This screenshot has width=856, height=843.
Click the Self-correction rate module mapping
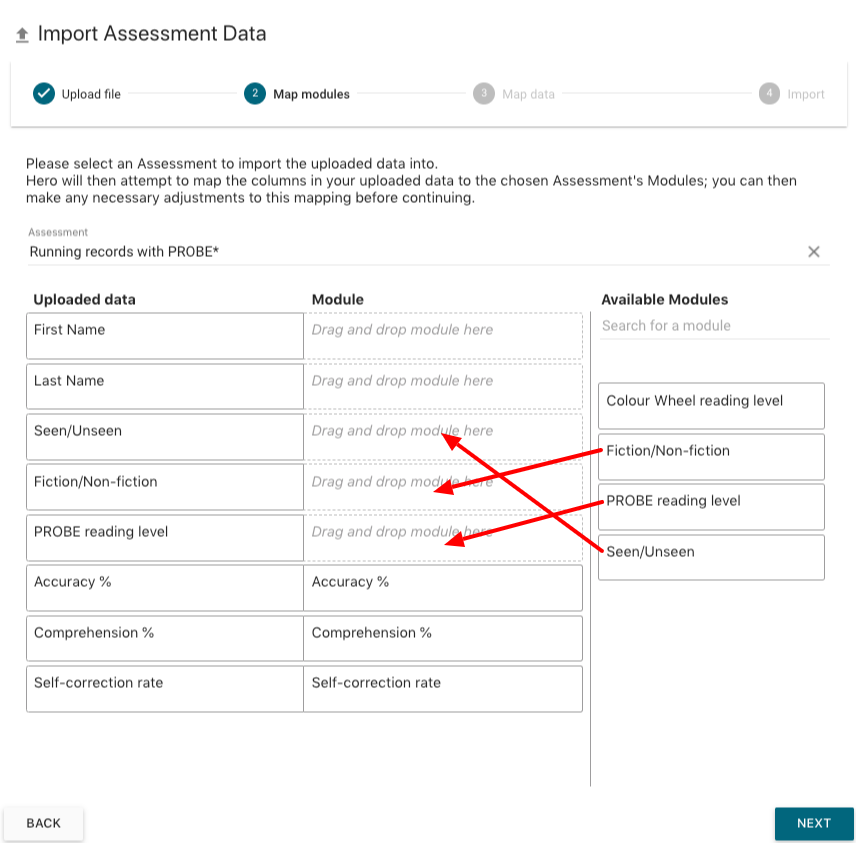click(443, 688)
